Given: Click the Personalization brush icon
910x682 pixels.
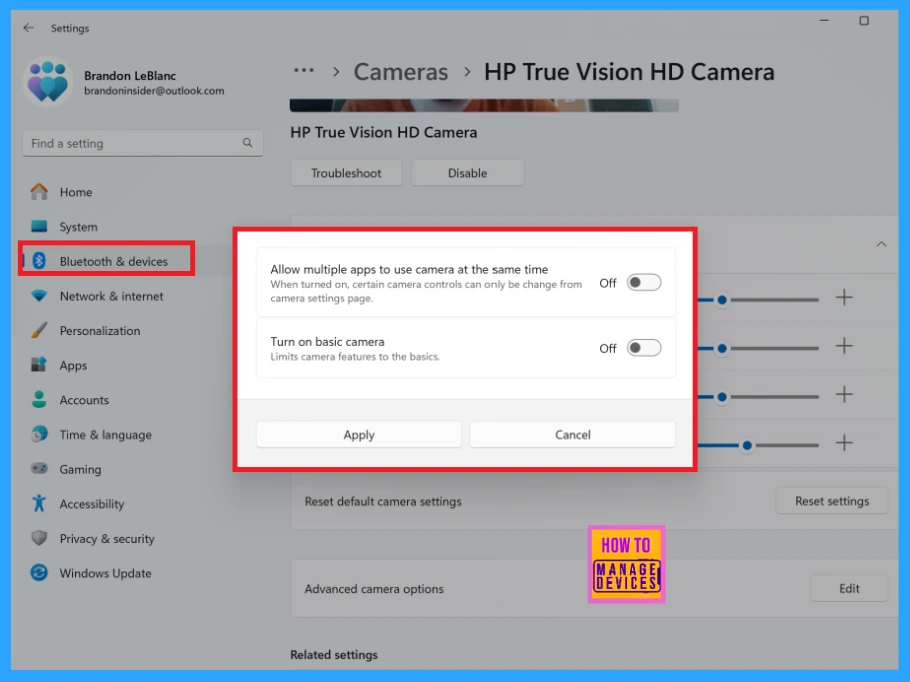Looking at the screenshot, I should point(39,331).
